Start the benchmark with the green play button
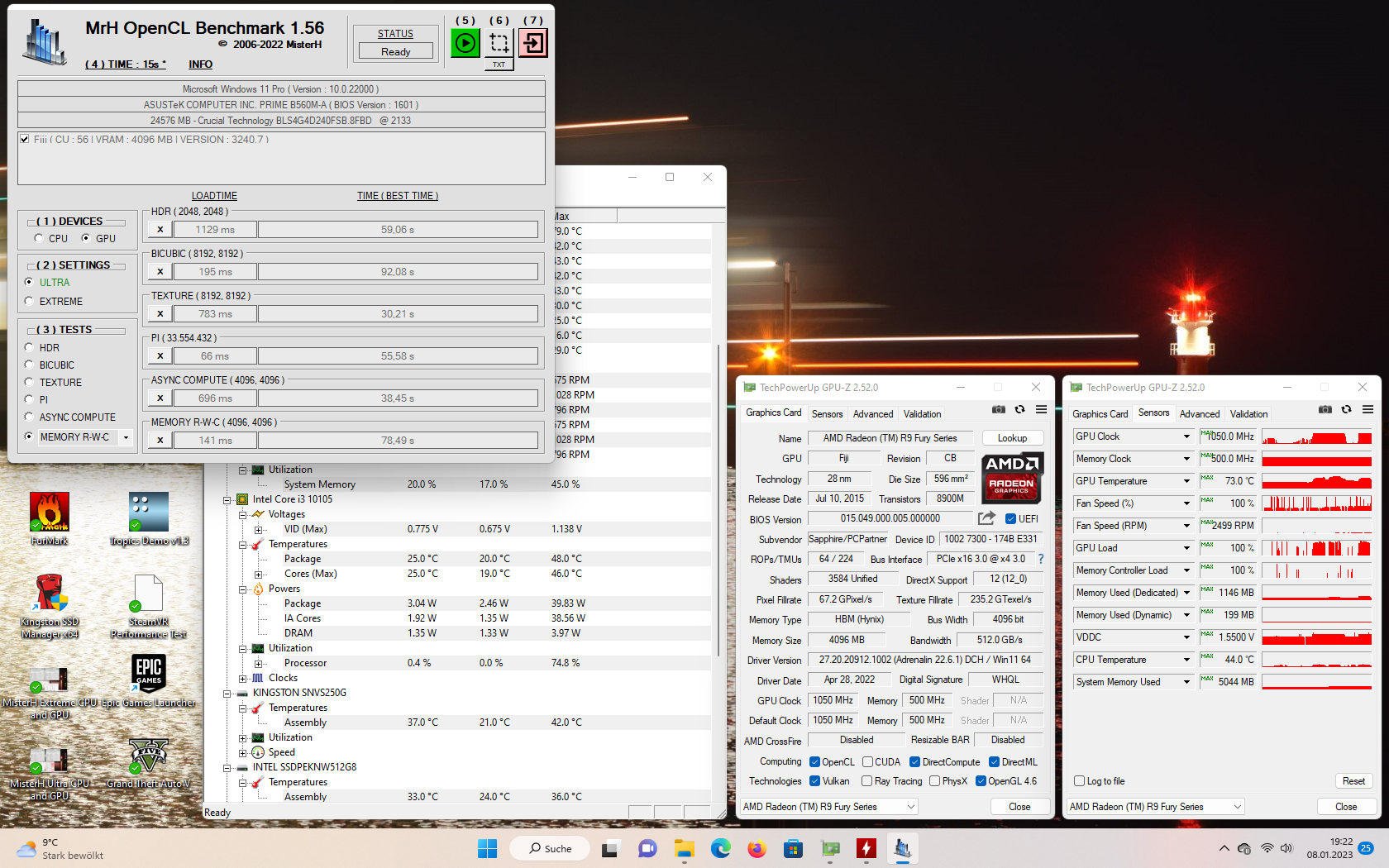Image resolution: width=1389 pixels, height=868 pixels. [x=465, y=43]
